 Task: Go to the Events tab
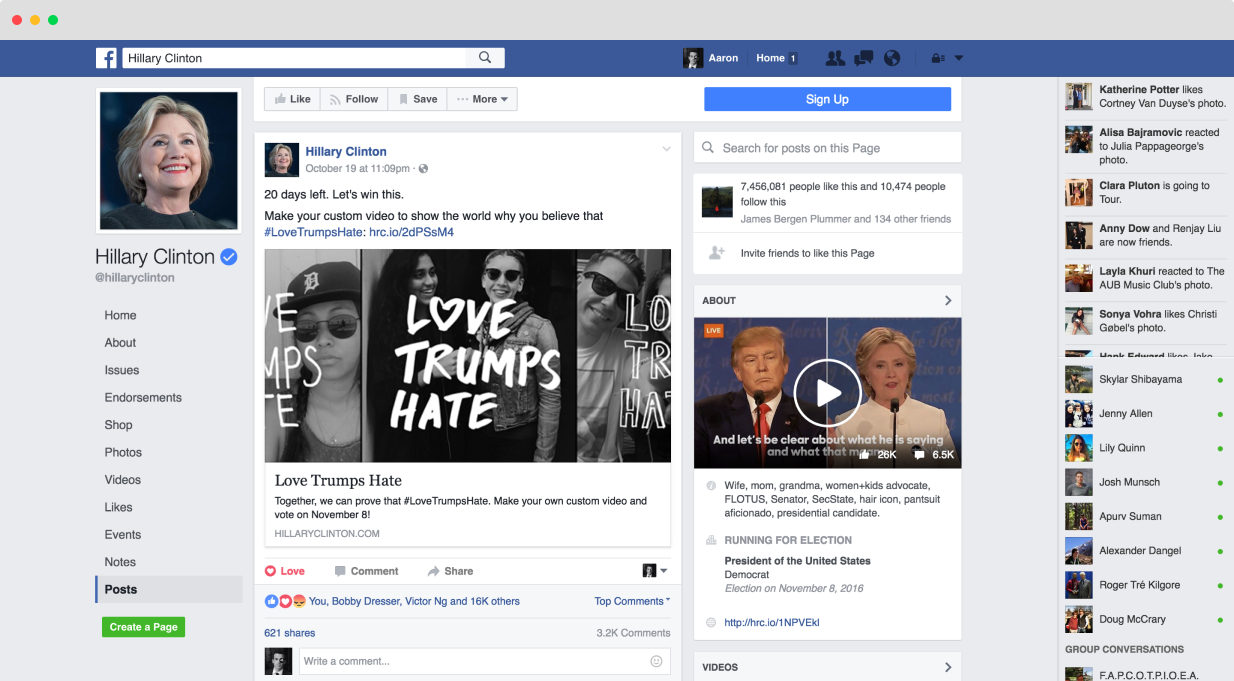123,534
